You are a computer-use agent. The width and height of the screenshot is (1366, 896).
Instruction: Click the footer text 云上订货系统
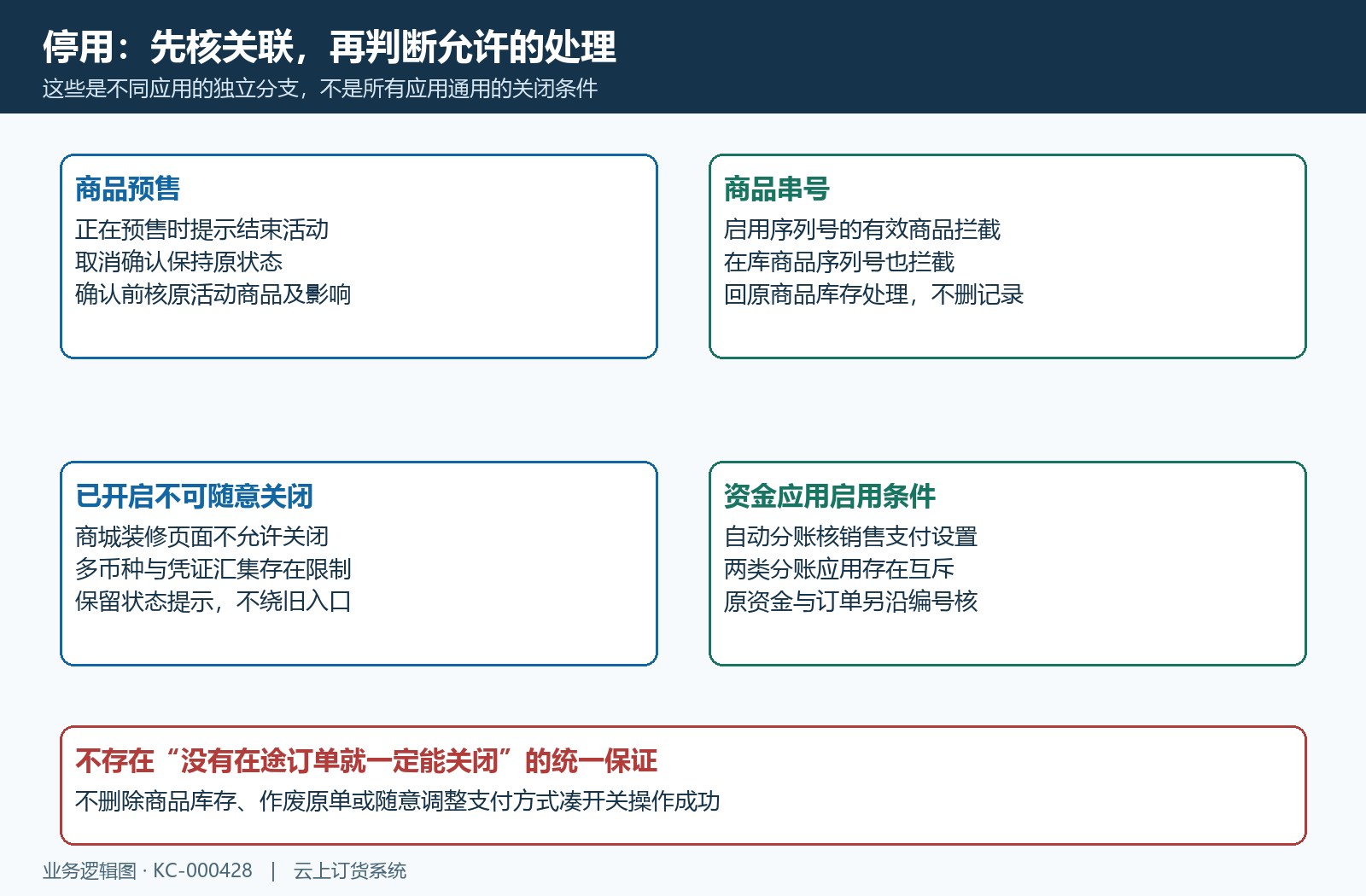[350, 870]
